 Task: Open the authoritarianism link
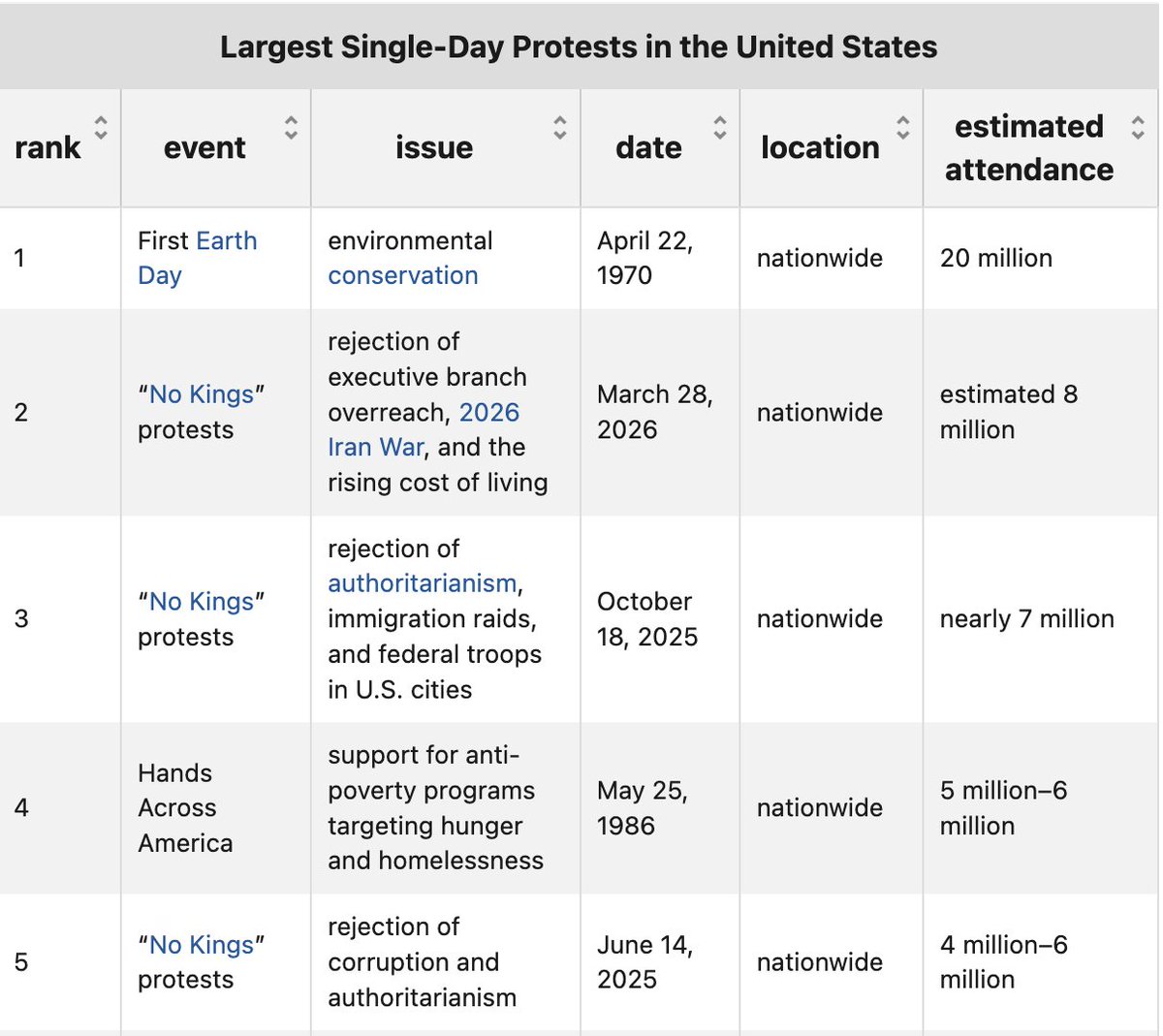click(x=423, y=583)
